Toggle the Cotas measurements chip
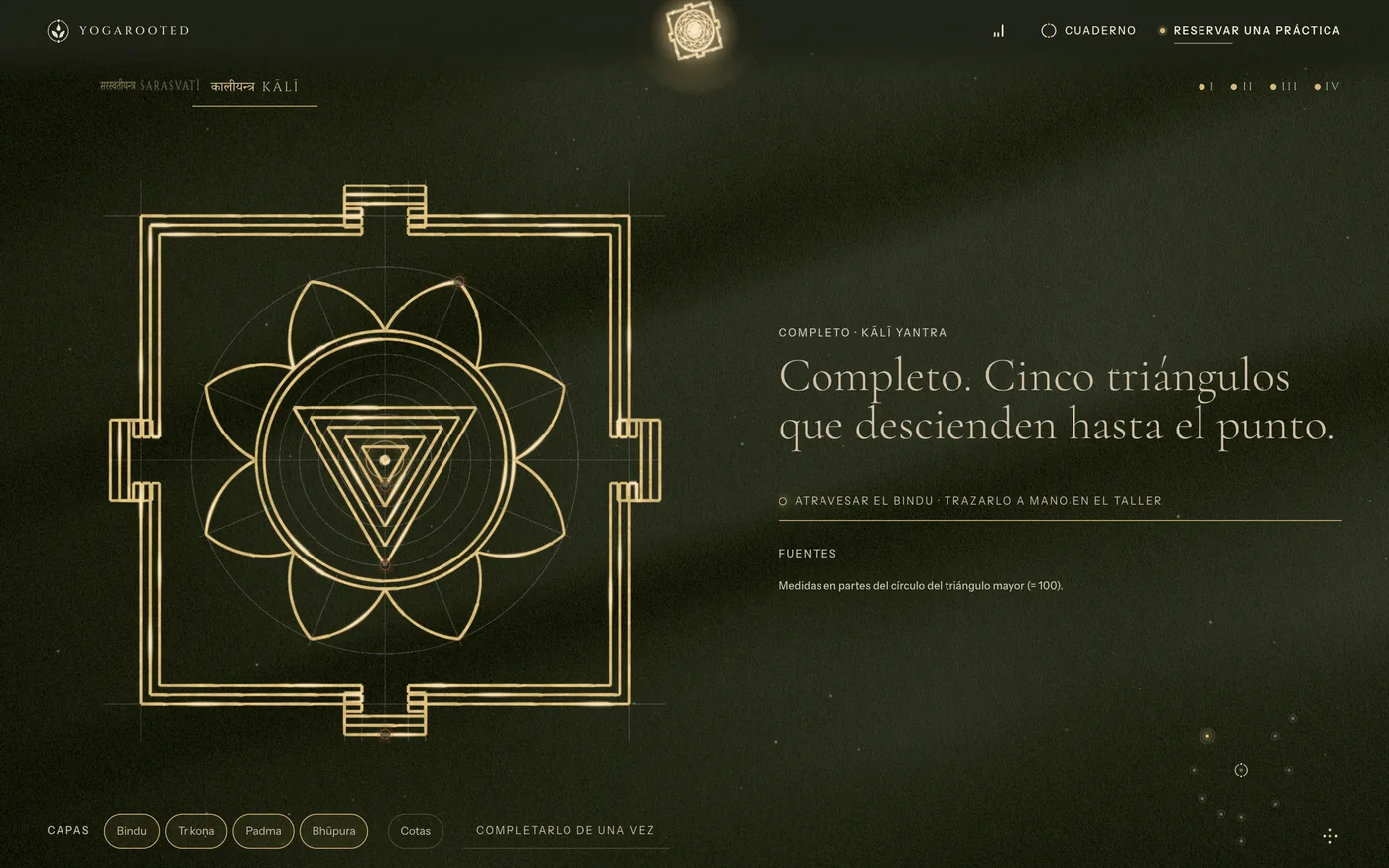Viewport: 1389px width, 868px height. (416, 831)
